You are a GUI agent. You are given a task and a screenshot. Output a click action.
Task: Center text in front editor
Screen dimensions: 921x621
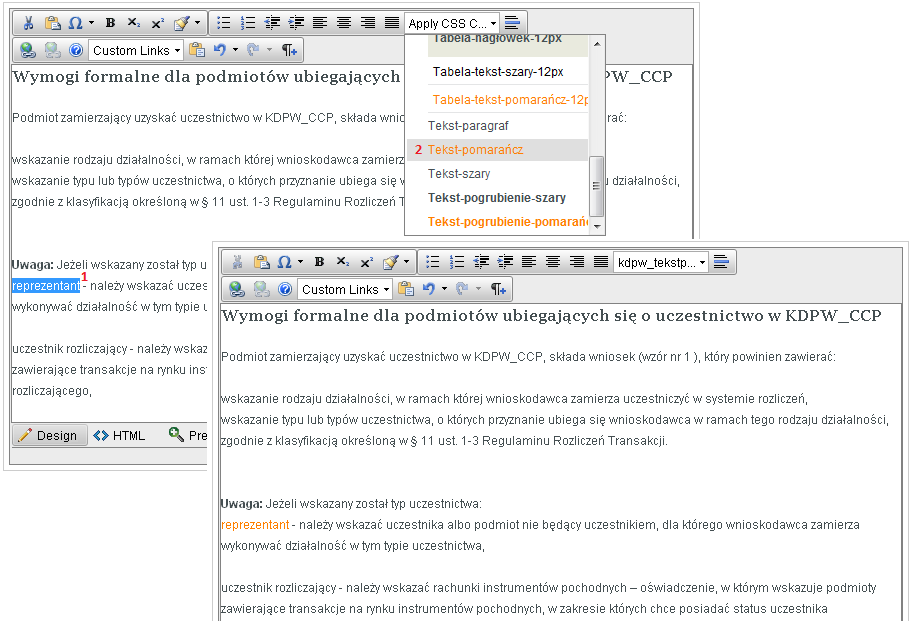553,262
